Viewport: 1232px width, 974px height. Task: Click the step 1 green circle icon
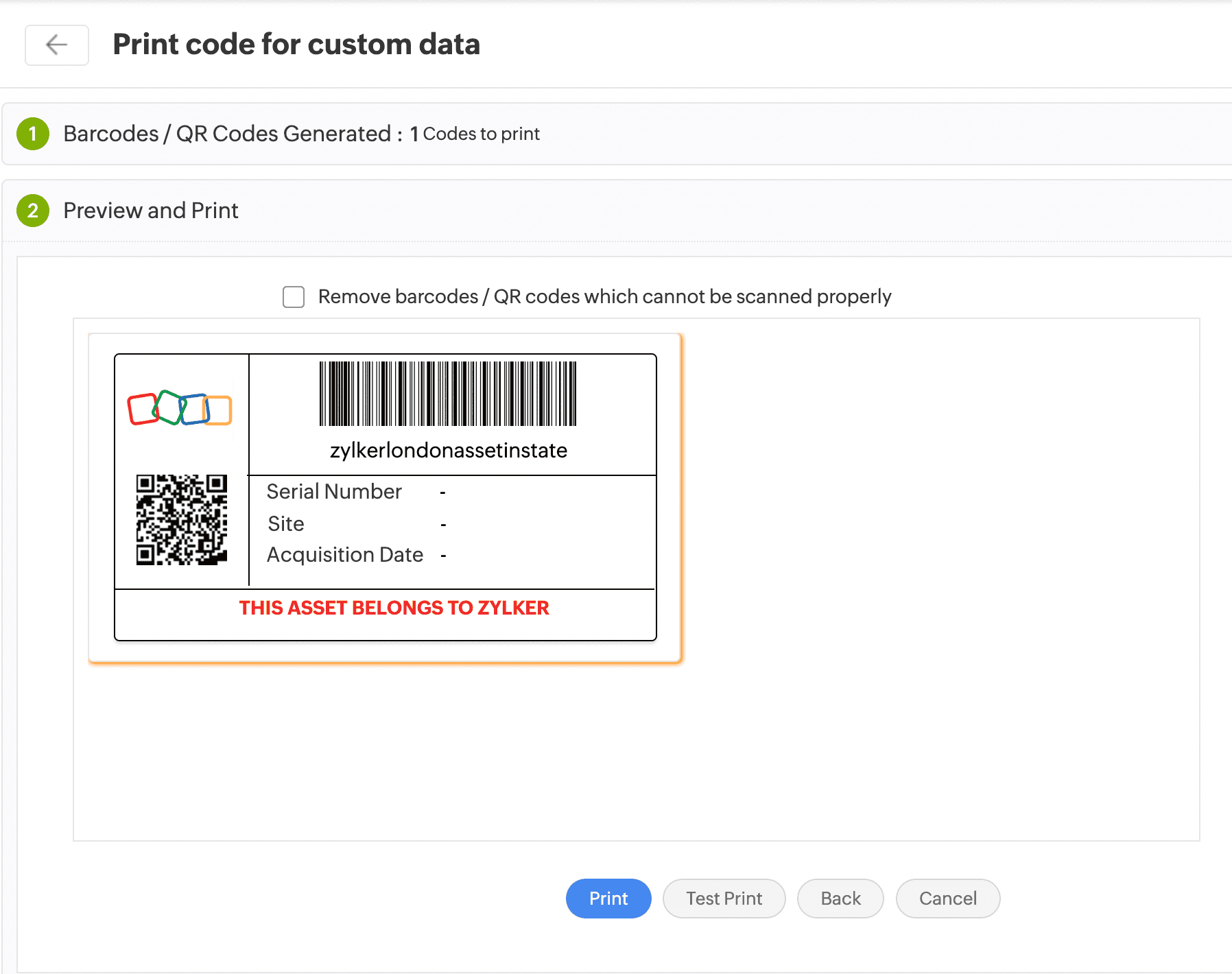click(x=33, y=134)
